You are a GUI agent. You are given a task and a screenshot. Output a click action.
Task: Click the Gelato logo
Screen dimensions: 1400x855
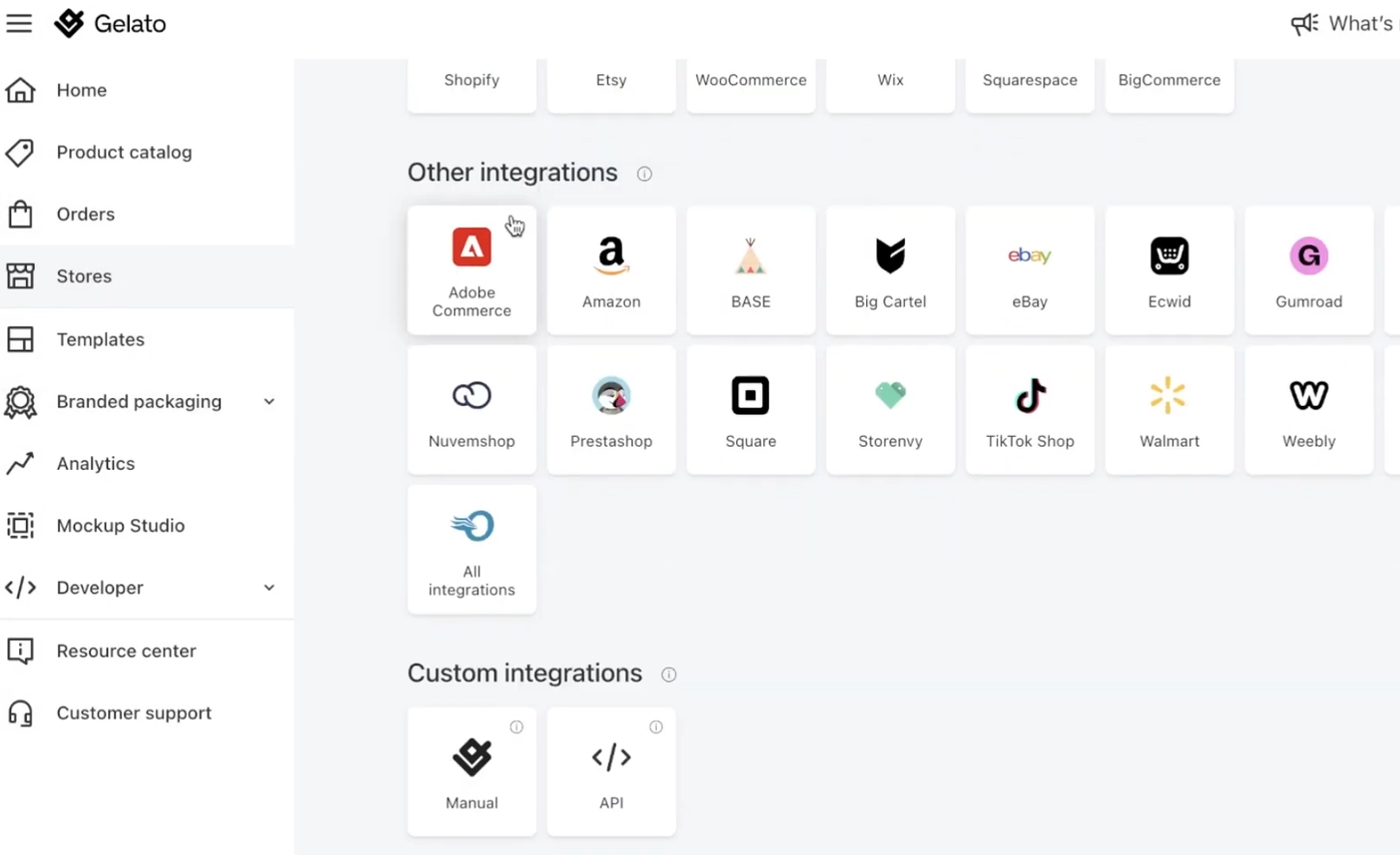tap(110, 23)
